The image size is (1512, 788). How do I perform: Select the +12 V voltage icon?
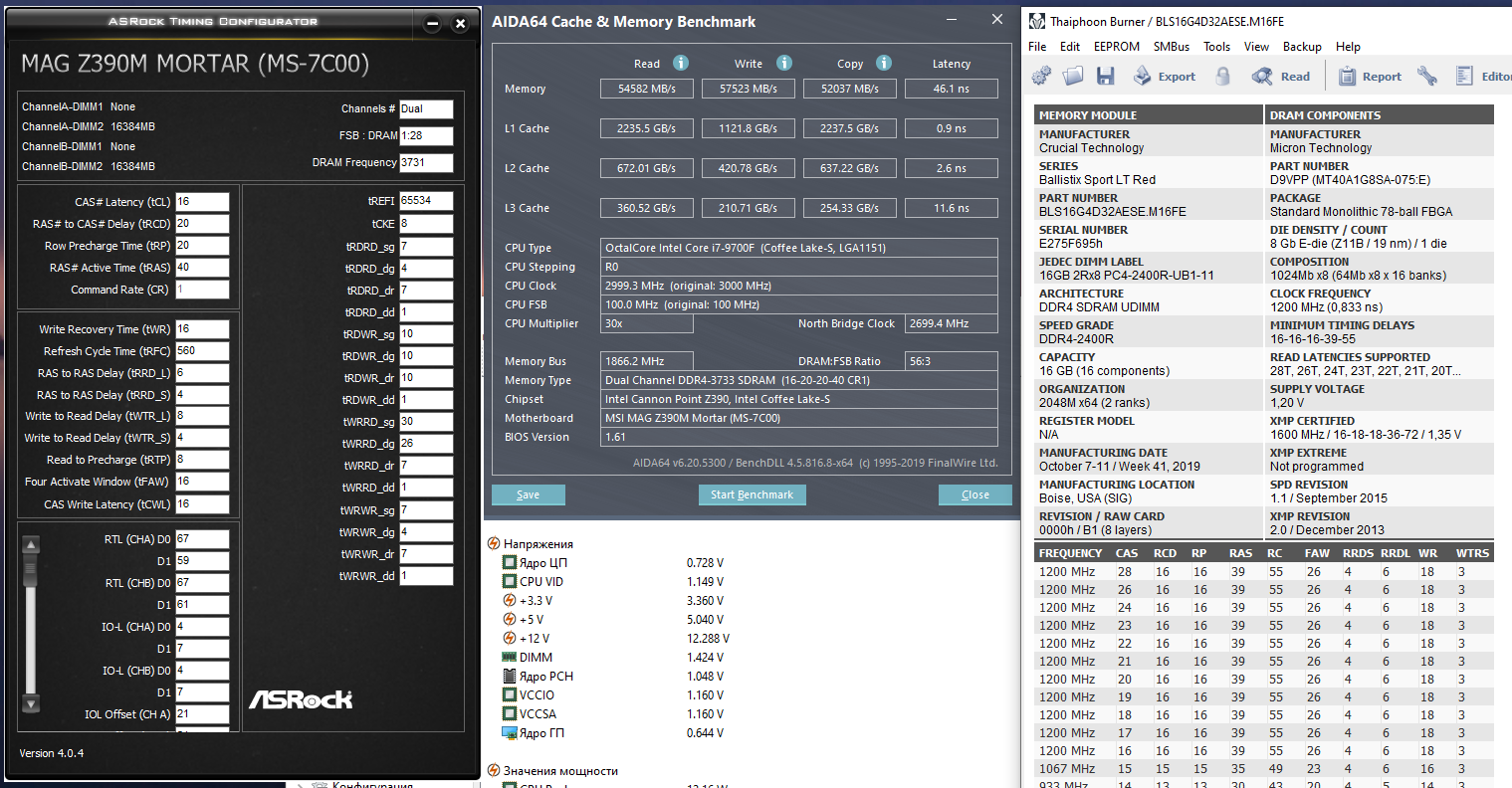(x=510, y=638)
